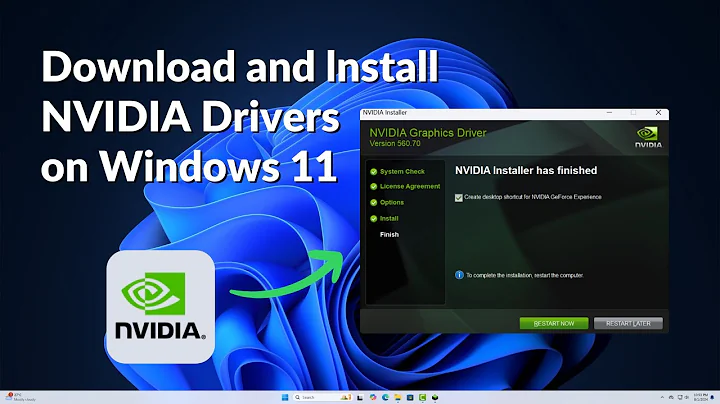Open the weather widget on the taskbar
This screenshot has width=720, height=404.
19,397
